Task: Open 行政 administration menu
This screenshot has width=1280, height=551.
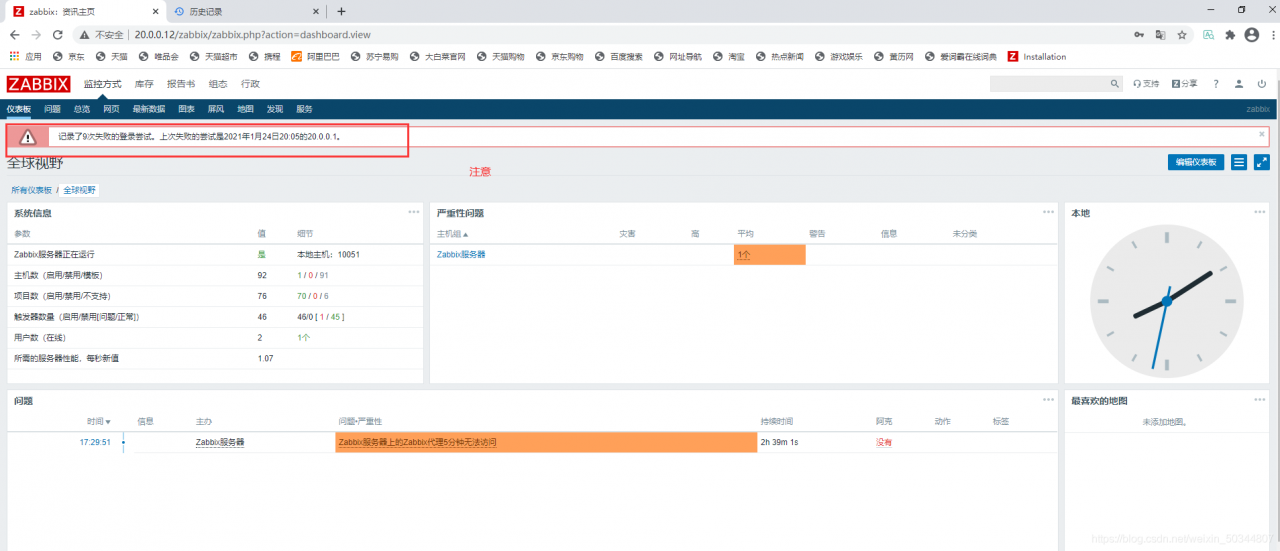Action: (x=250, y=84)
